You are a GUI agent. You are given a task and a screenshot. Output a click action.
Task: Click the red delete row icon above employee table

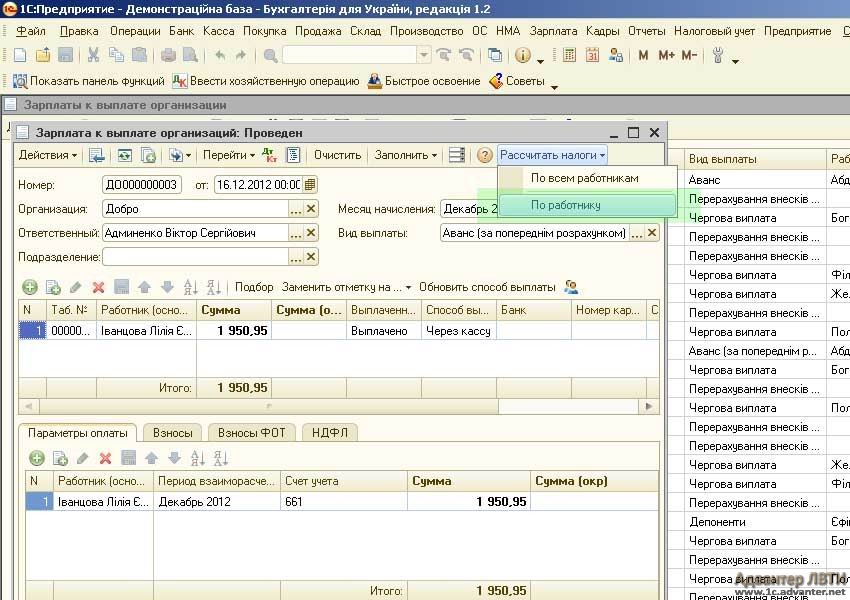click(x=98, y=287)
